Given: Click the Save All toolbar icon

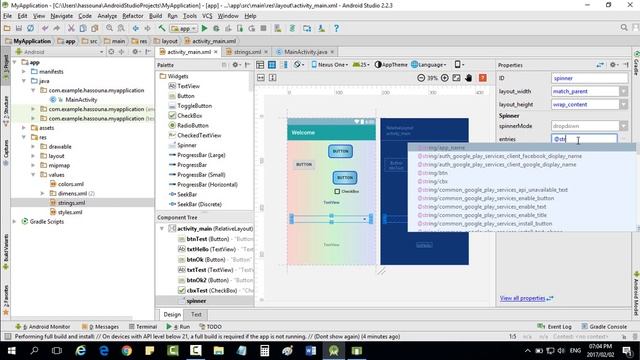Looking at the screenshot, I should coord(19,28).
